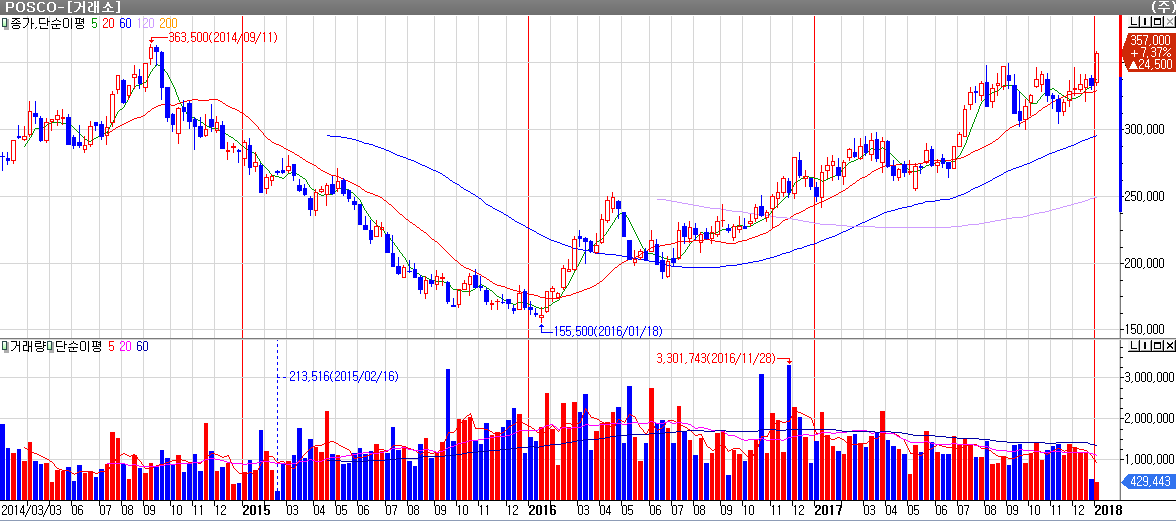The image size is (1176, 521).
Task: Select the 200-period moving average label
Action: click(x=169, y=23)
